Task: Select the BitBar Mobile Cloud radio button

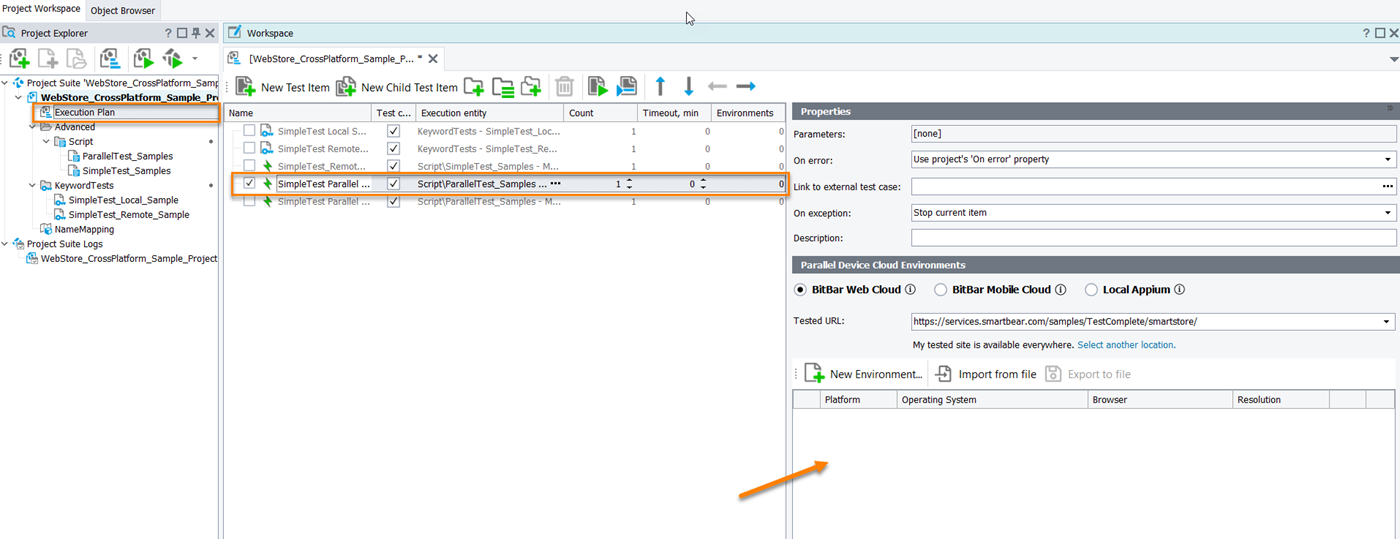Action: pyautogui.click(x=940, y=290)
